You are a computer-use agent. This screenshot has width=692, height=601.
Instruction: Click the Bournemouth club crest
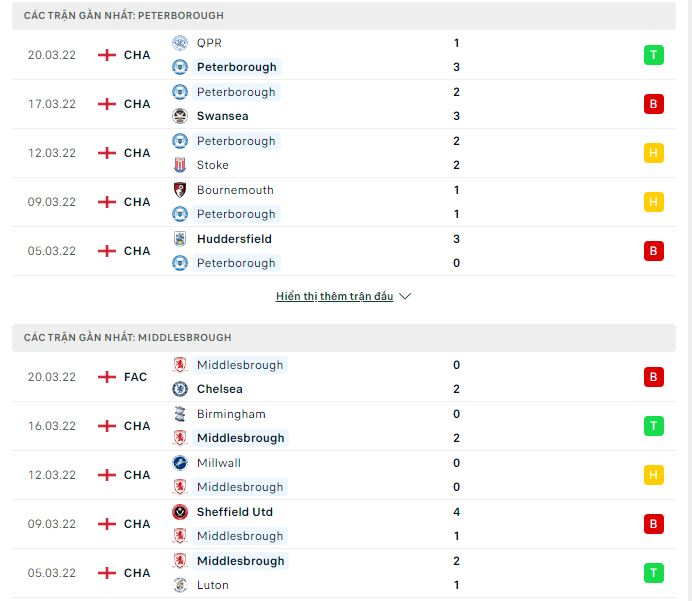[180, 190]
